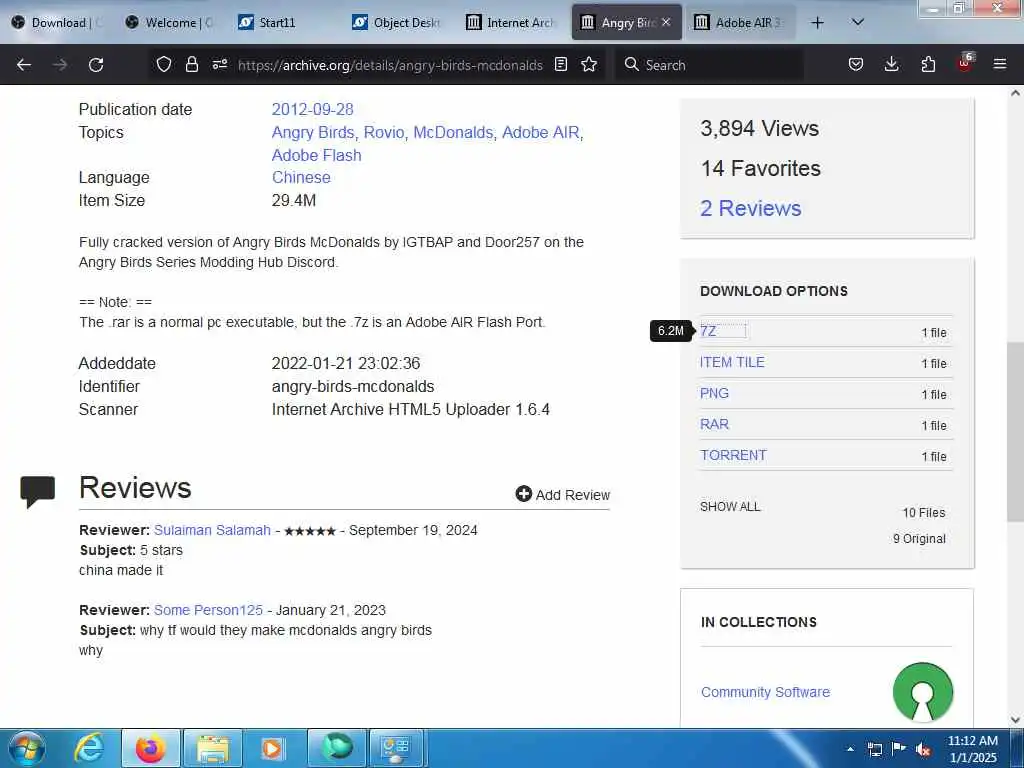Open the McDonalds topic link
The image size is (1024, 768).
pos(453,133)
